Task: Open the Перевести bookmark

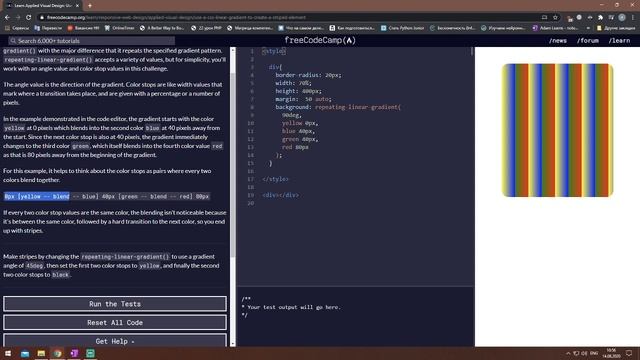Action: coord(48,28)
